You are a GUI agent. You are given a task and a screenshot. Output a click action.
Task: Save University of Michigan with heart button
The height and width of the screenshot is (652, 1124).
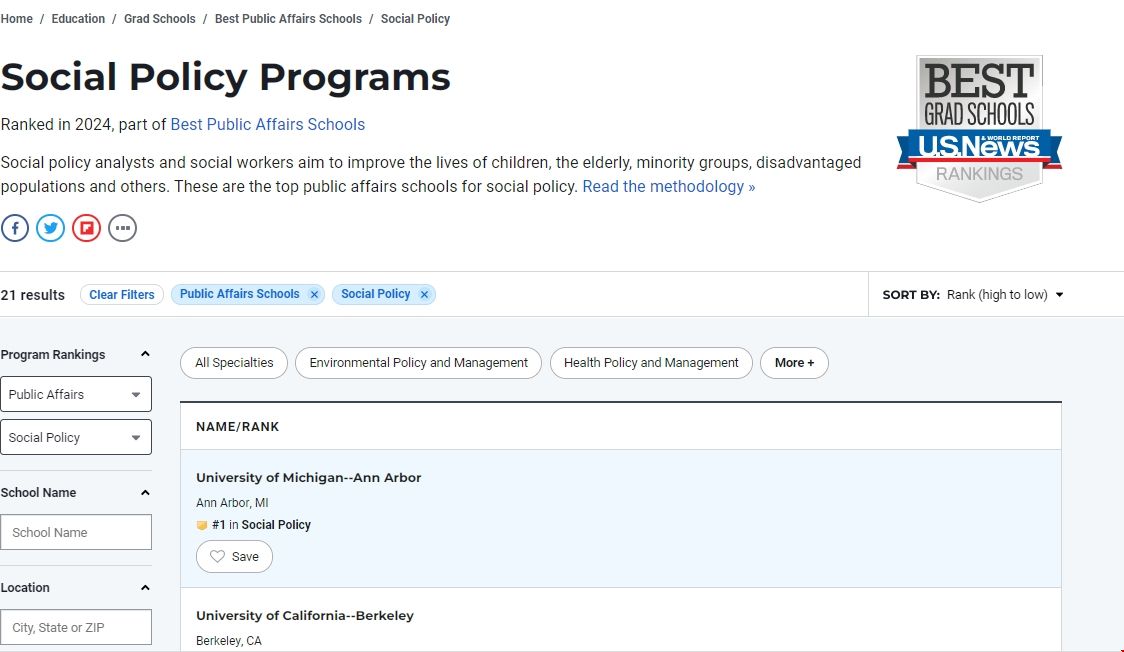(234, 557)
